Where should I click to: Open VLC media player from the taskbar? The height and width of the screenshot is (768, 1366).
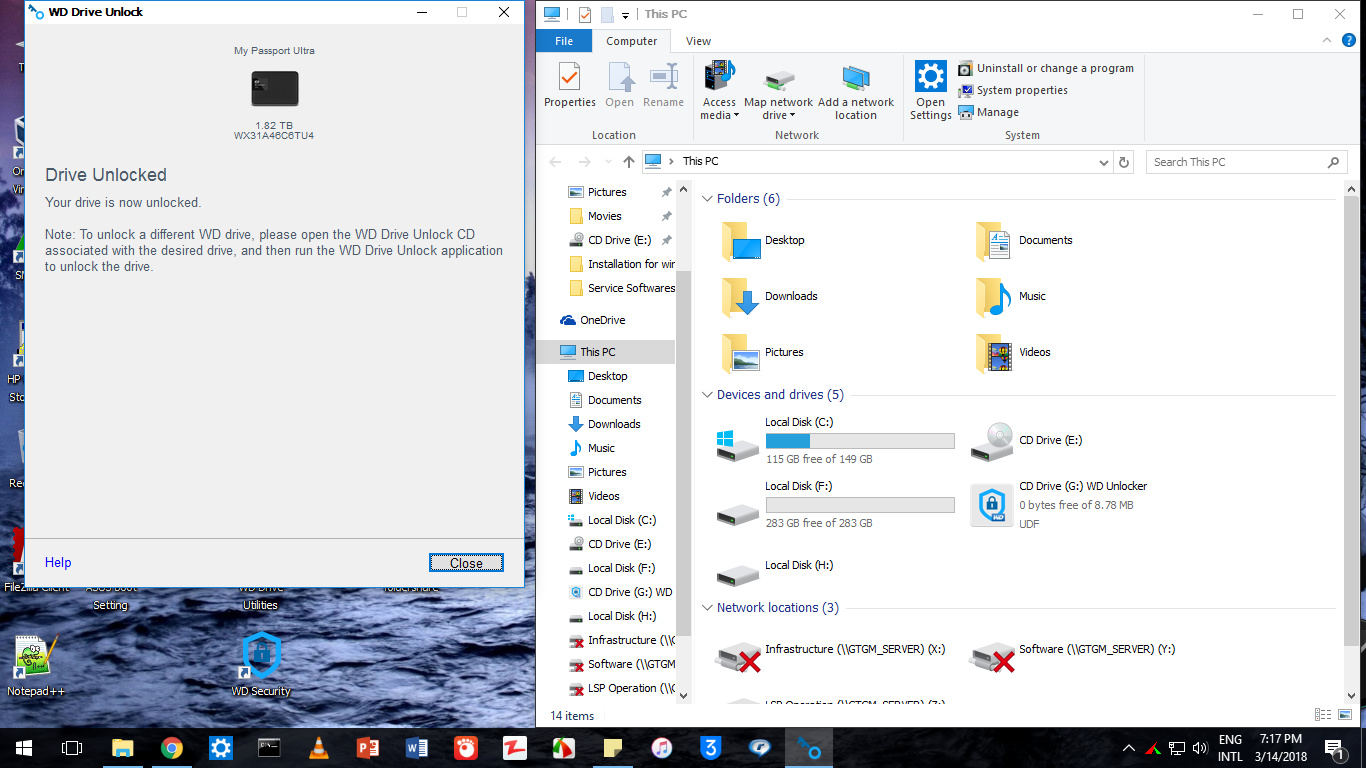coord(319,748)
